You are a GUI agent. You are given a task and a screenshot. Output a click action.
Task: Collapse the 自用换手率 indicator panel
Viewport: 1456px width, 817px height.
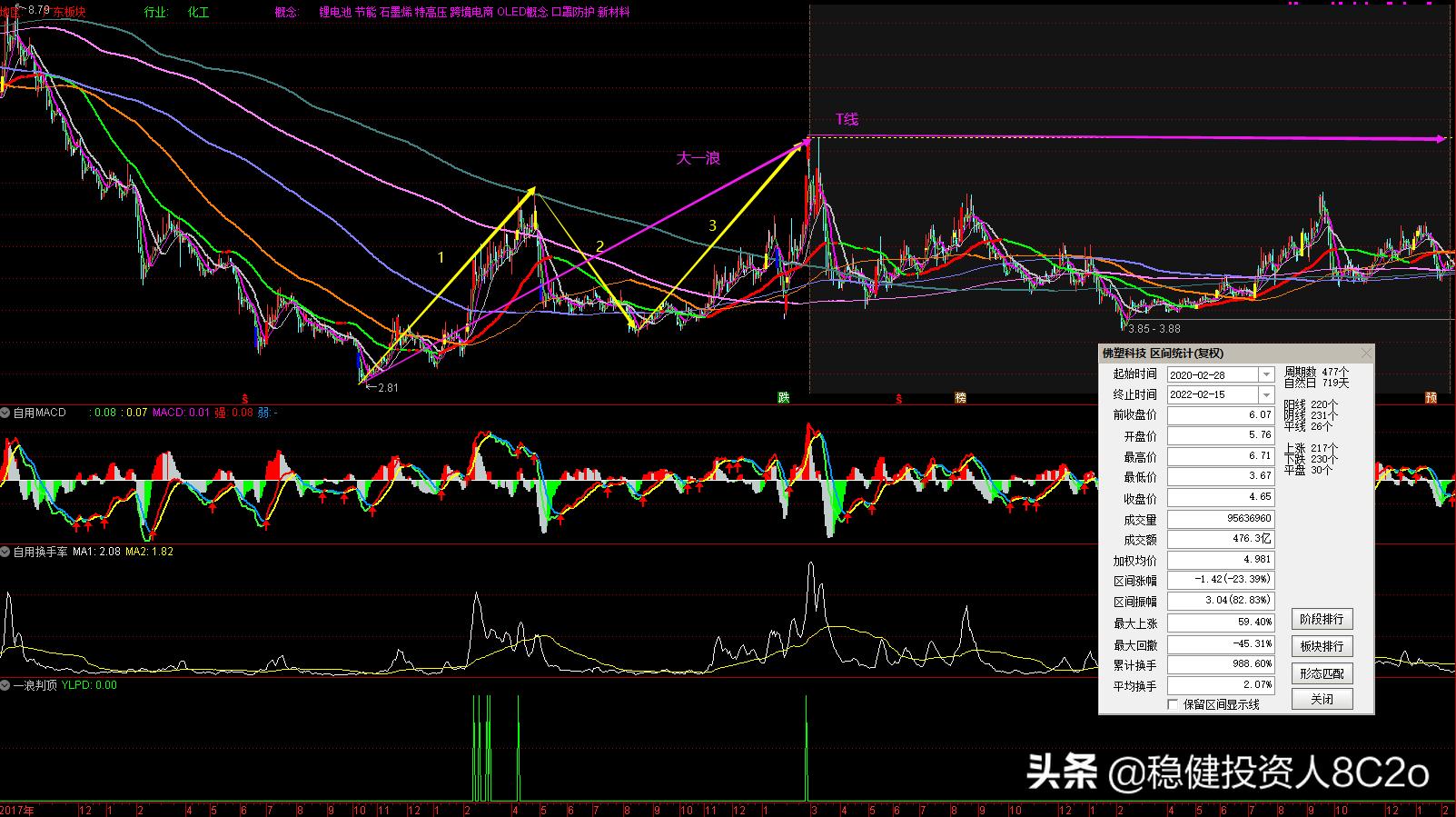pos(5,552)
